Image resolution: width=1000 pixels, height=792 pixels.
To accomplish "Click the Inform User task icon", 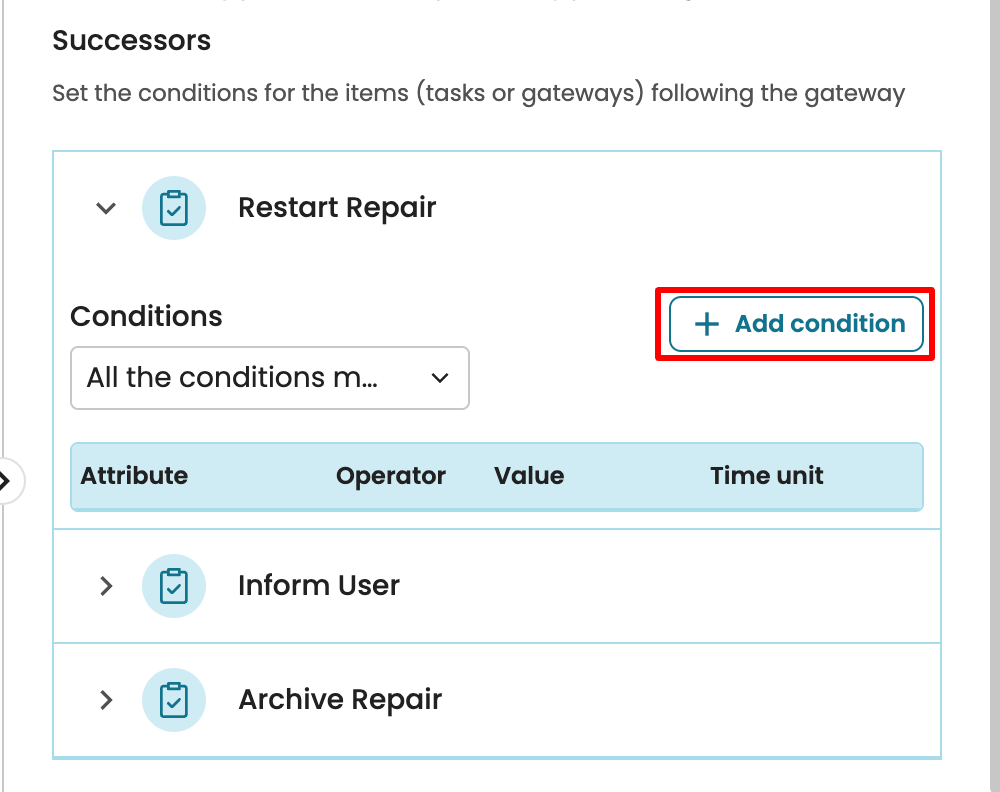I will pos(174,586).
